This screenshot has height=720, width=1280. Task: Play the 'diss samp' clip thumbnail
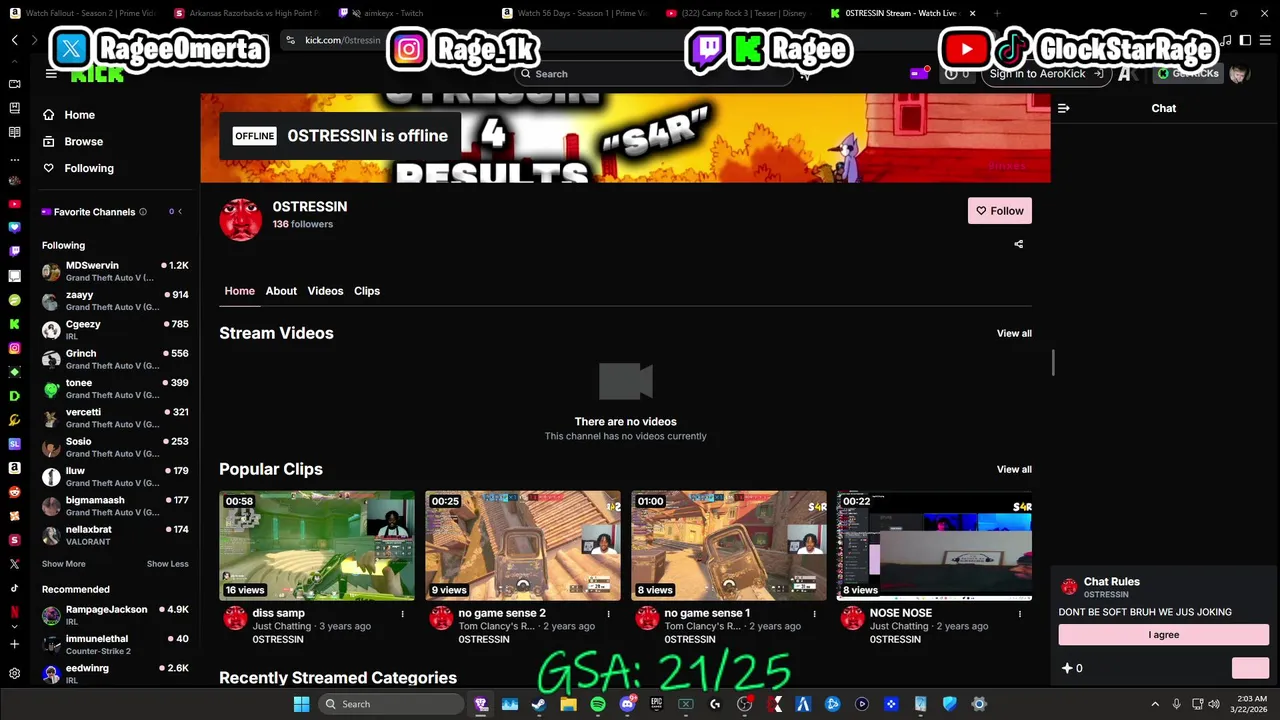point(317,545)
